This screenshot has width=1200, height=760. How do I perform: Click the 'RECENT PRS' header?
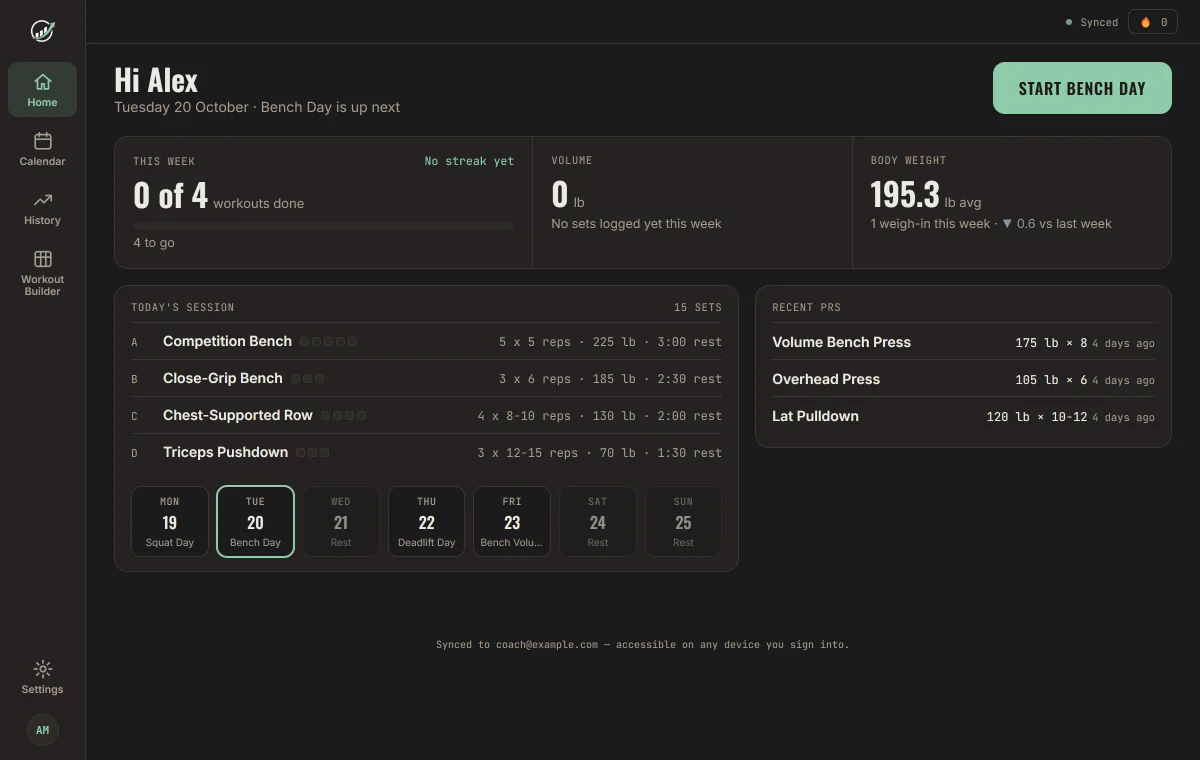point(806,307)
